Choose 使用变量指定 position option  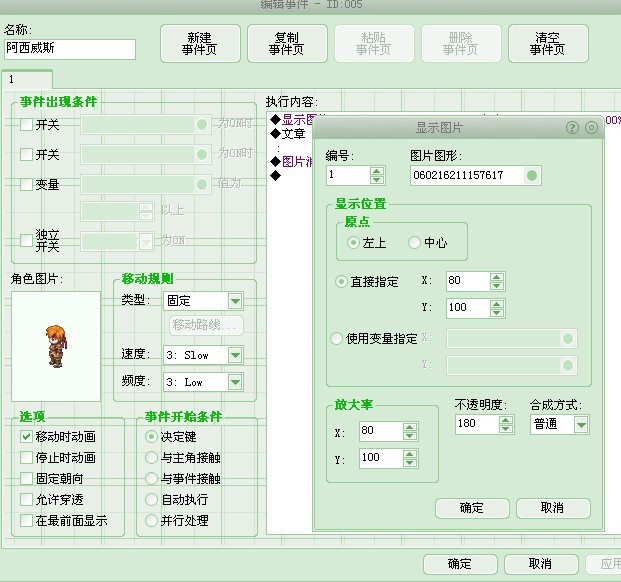[336, 338]
